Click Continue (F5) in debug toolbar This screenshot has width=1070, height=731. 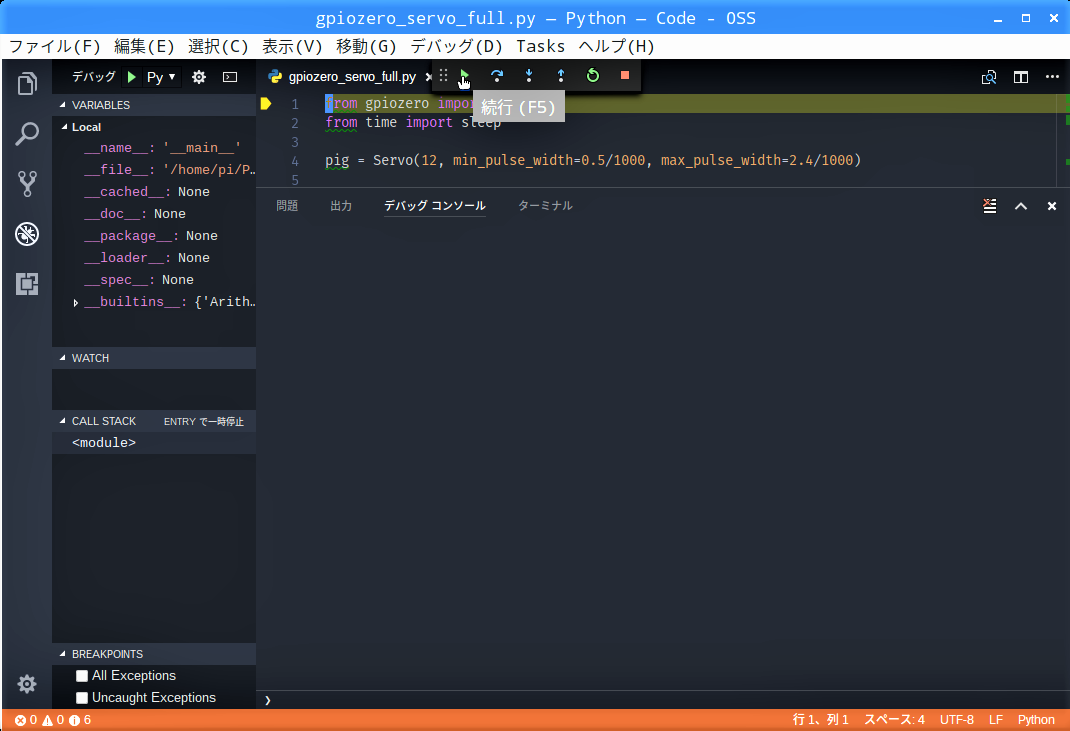465,76
